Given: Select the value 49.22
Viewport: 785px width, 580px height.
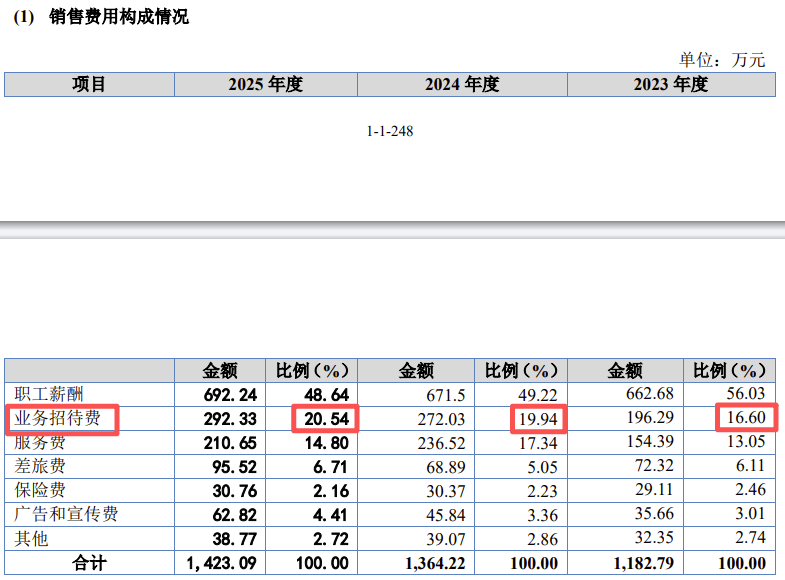Looking at the screenshot, I should 538,395.
